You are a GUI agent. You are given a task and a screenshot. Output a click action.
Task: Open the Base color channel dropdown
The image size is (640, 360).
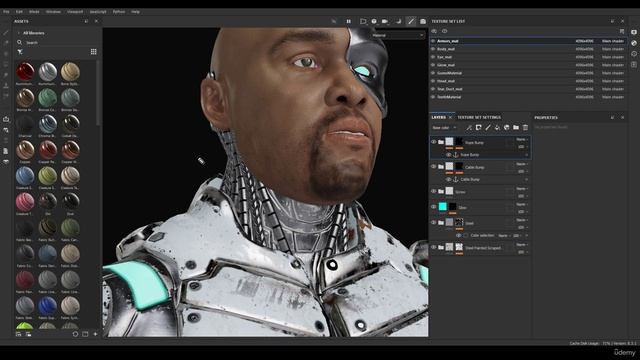point(444,128)
